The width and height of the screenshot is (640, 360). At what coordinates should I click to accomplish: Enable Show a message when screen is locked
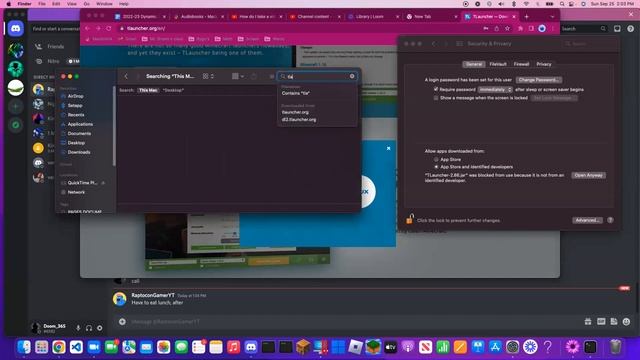[x=436, y=98]
